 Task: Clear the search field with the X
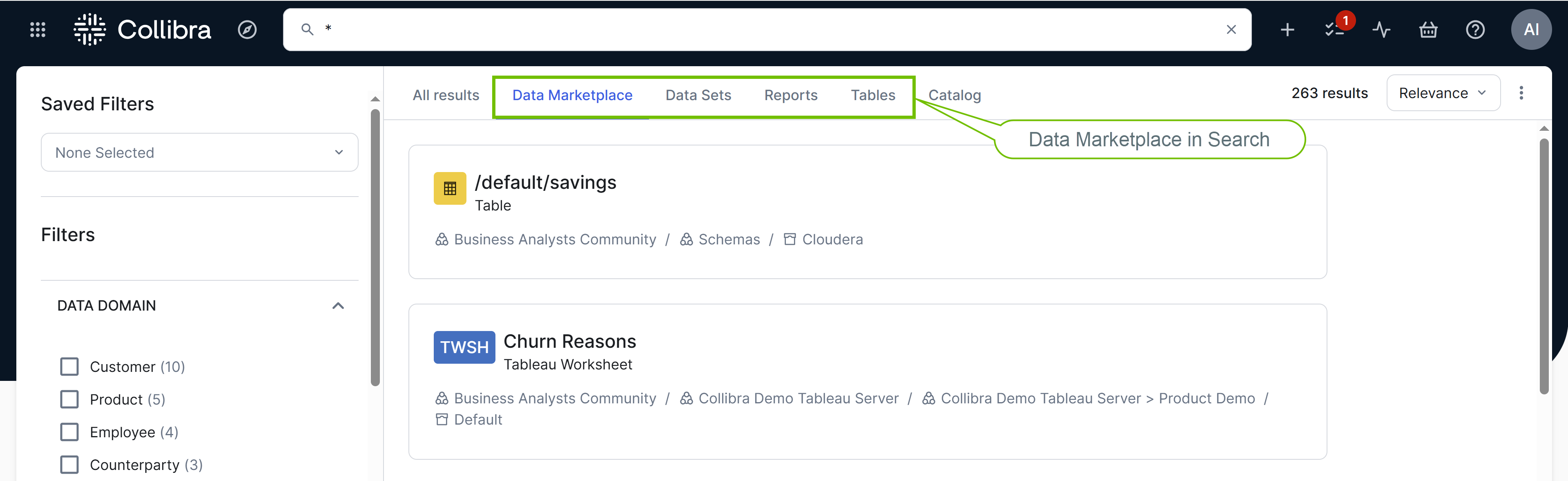coord(1231,29)
